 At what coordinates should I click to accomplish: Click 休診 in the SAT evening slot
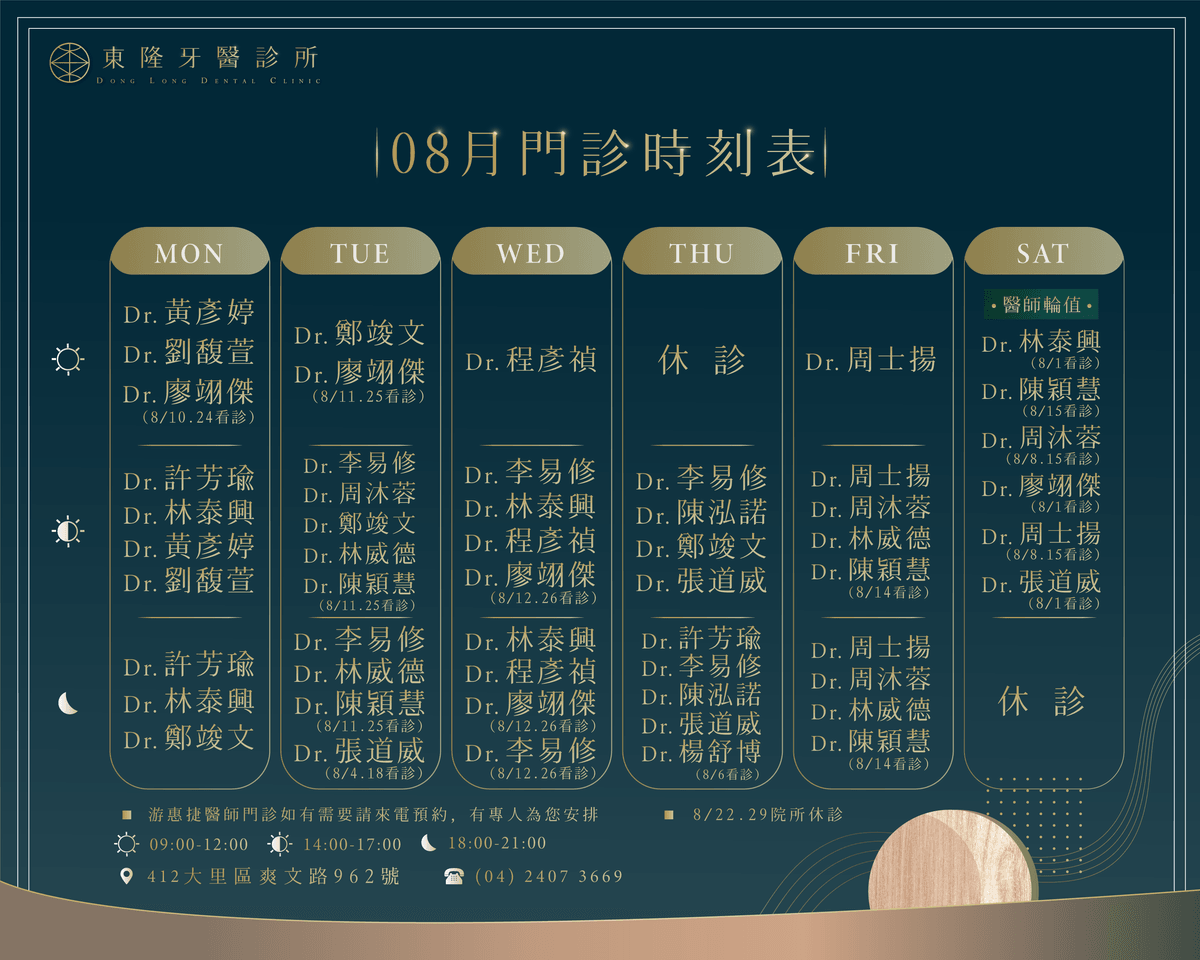(1042, 702)
